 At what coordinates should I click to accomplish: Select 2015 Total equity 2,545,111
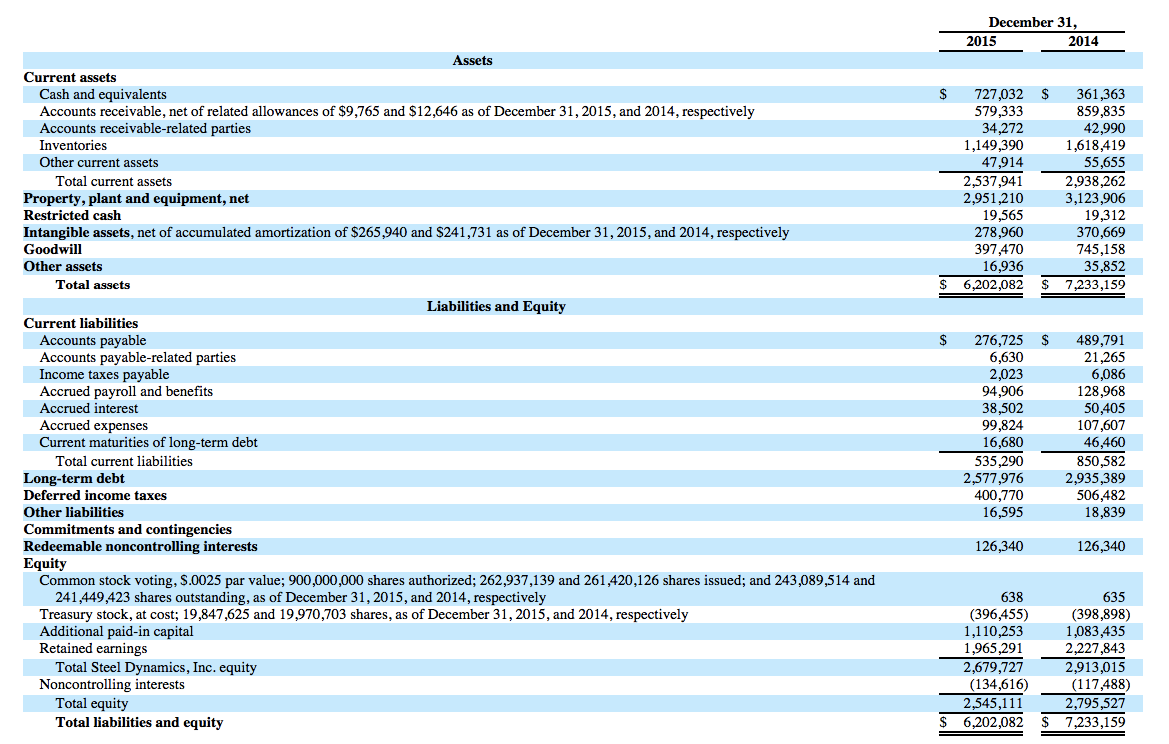point(993,703)
